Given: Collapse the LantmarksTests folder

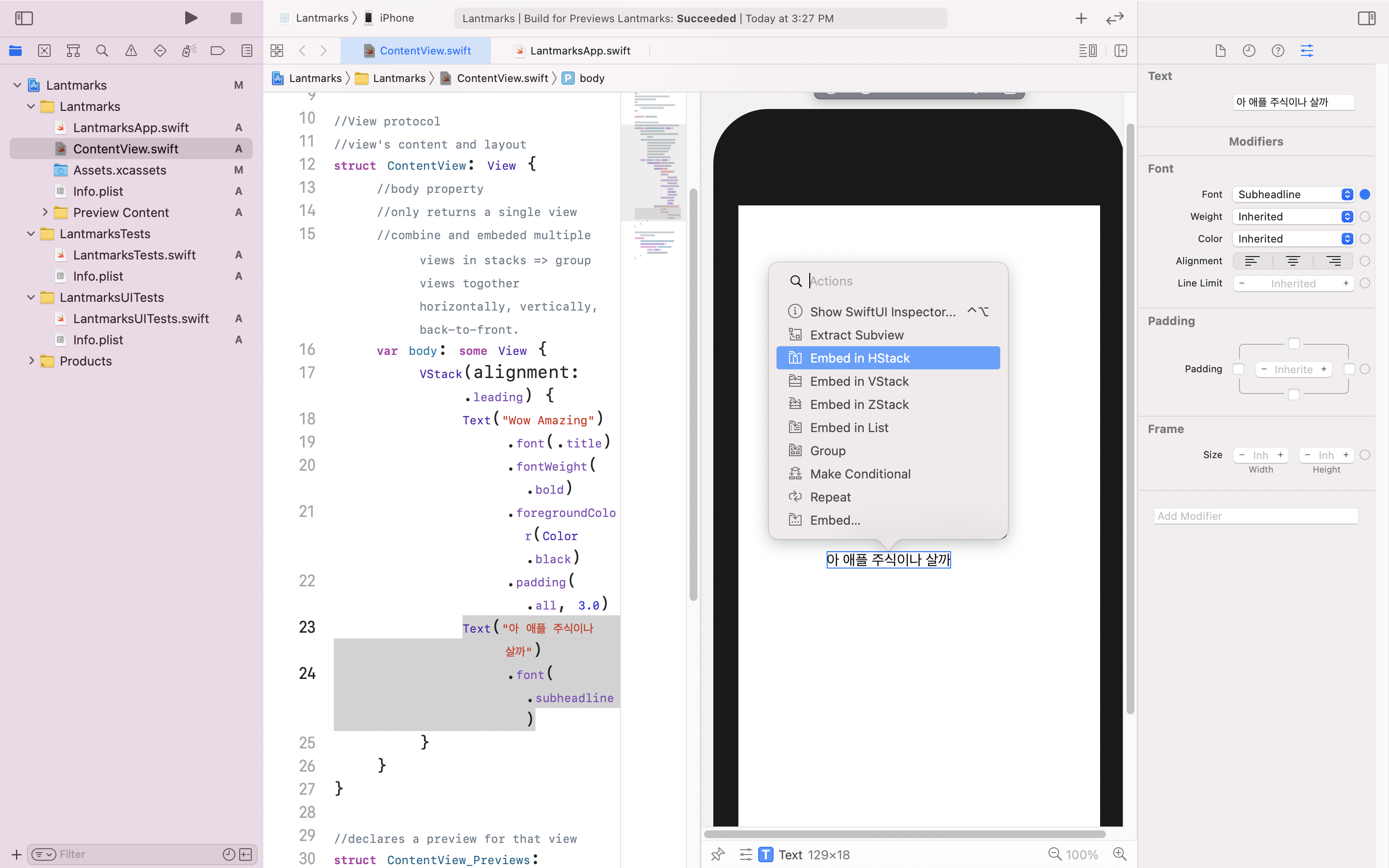Looking at the screenshot, I should click(x=31, y=234).
